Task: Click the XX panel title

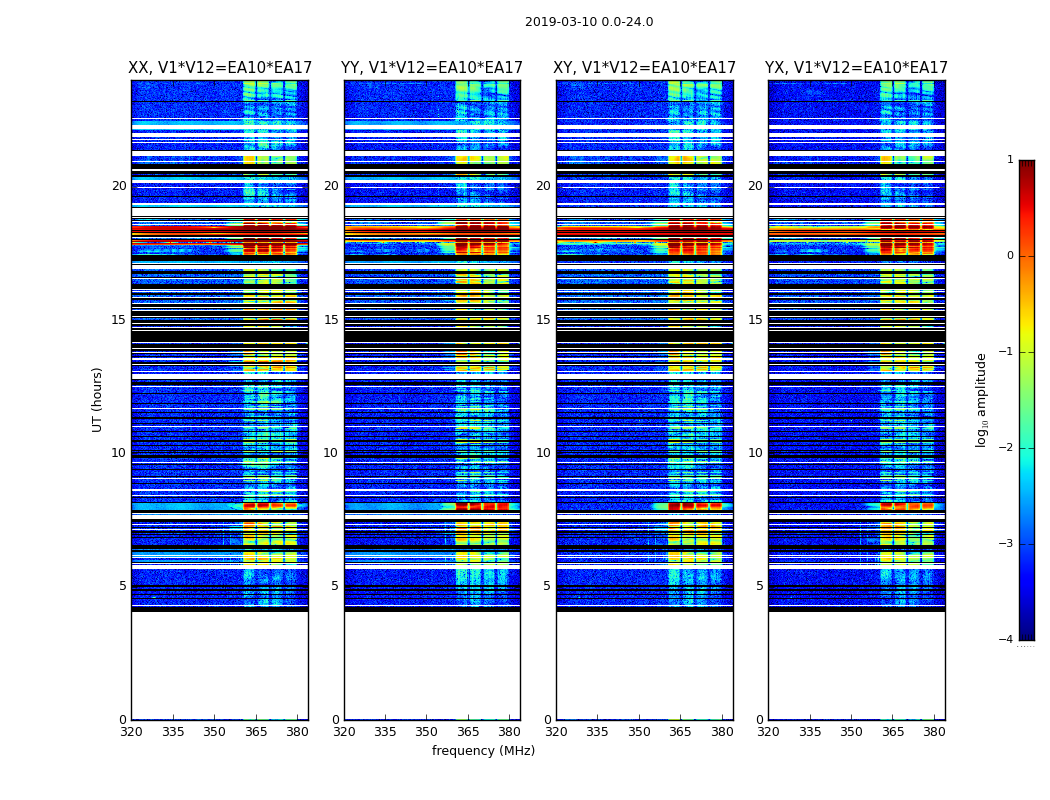Action: (220, 68)
